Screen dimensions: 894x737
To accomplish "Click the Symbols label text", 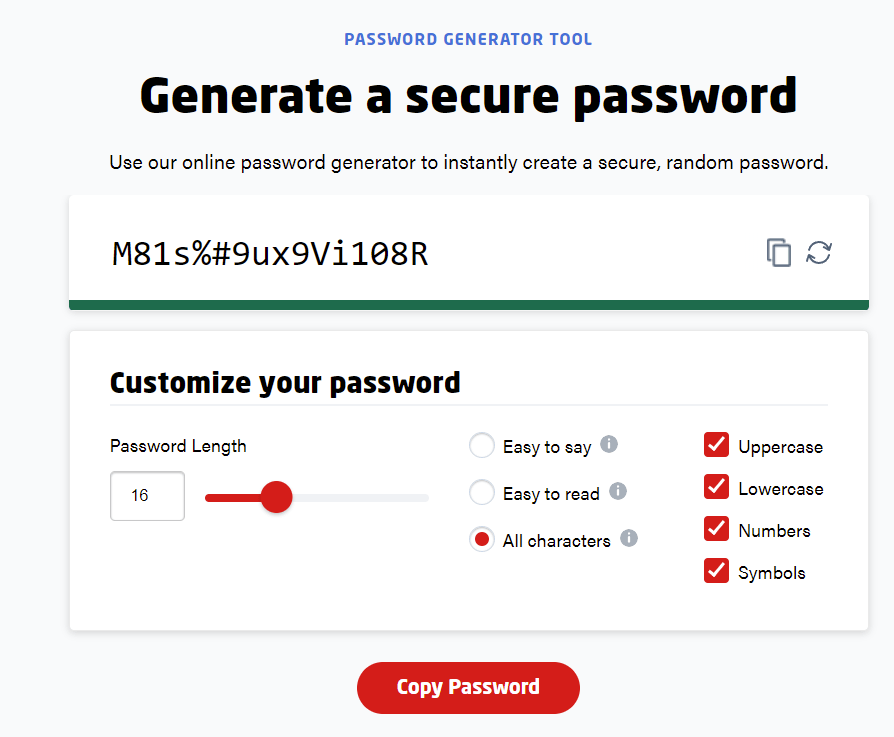I will 771,573.
